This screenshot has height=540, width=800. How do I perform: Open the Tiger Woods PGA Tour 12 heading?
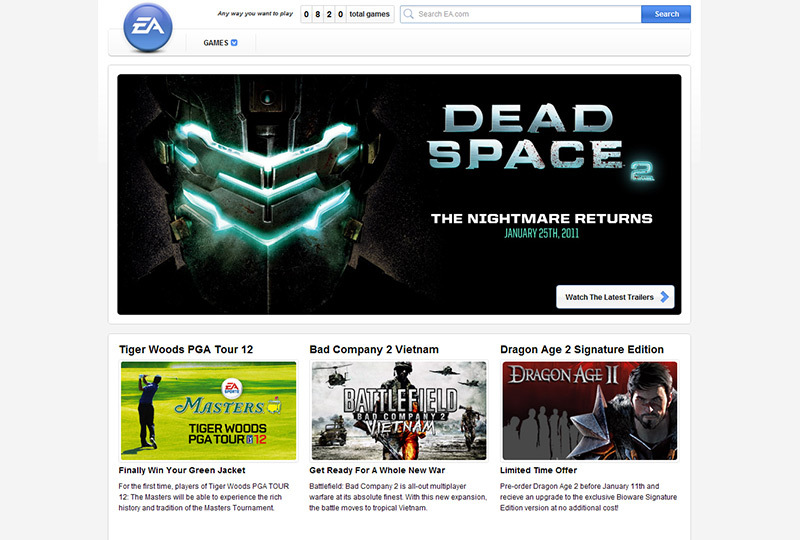click(186, 350)
